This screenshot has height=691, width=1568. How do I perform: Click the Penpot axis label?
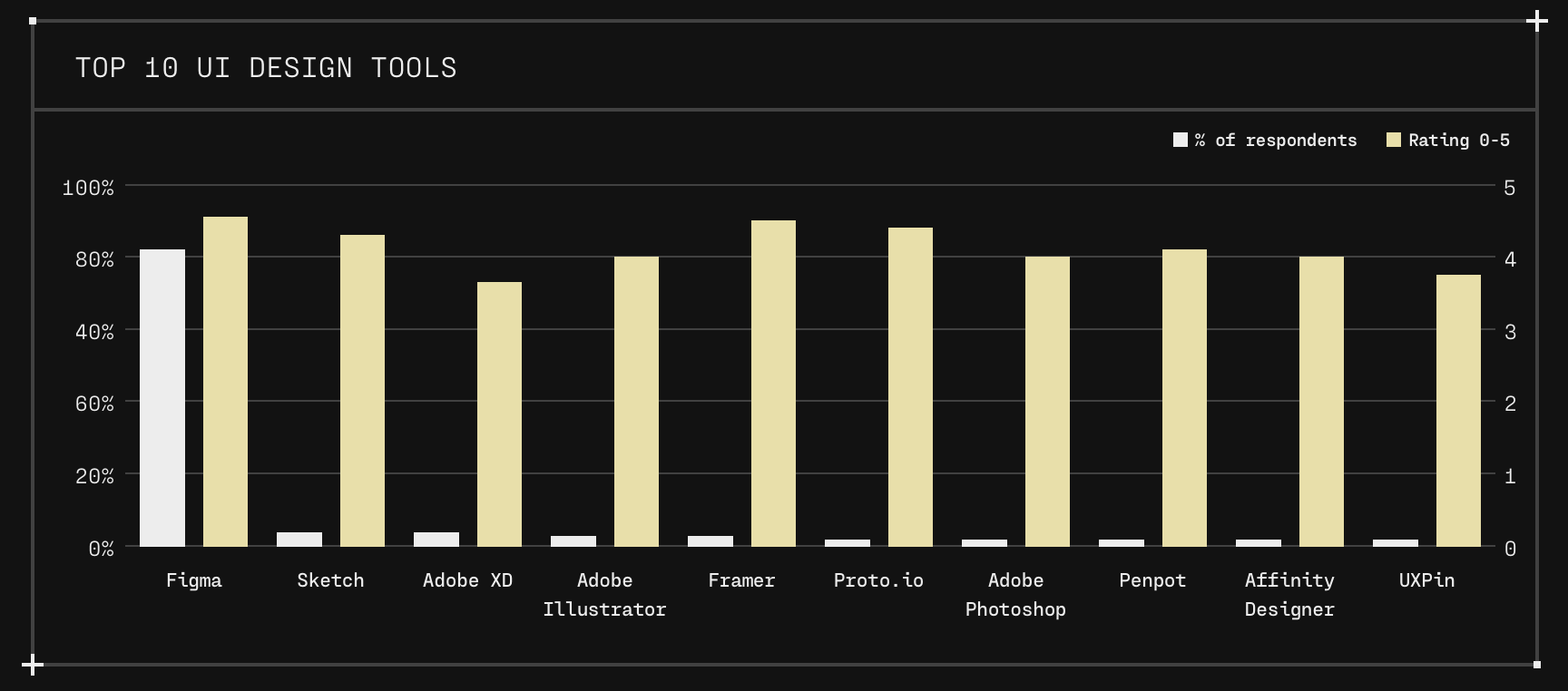click(x=1152, y=580)
